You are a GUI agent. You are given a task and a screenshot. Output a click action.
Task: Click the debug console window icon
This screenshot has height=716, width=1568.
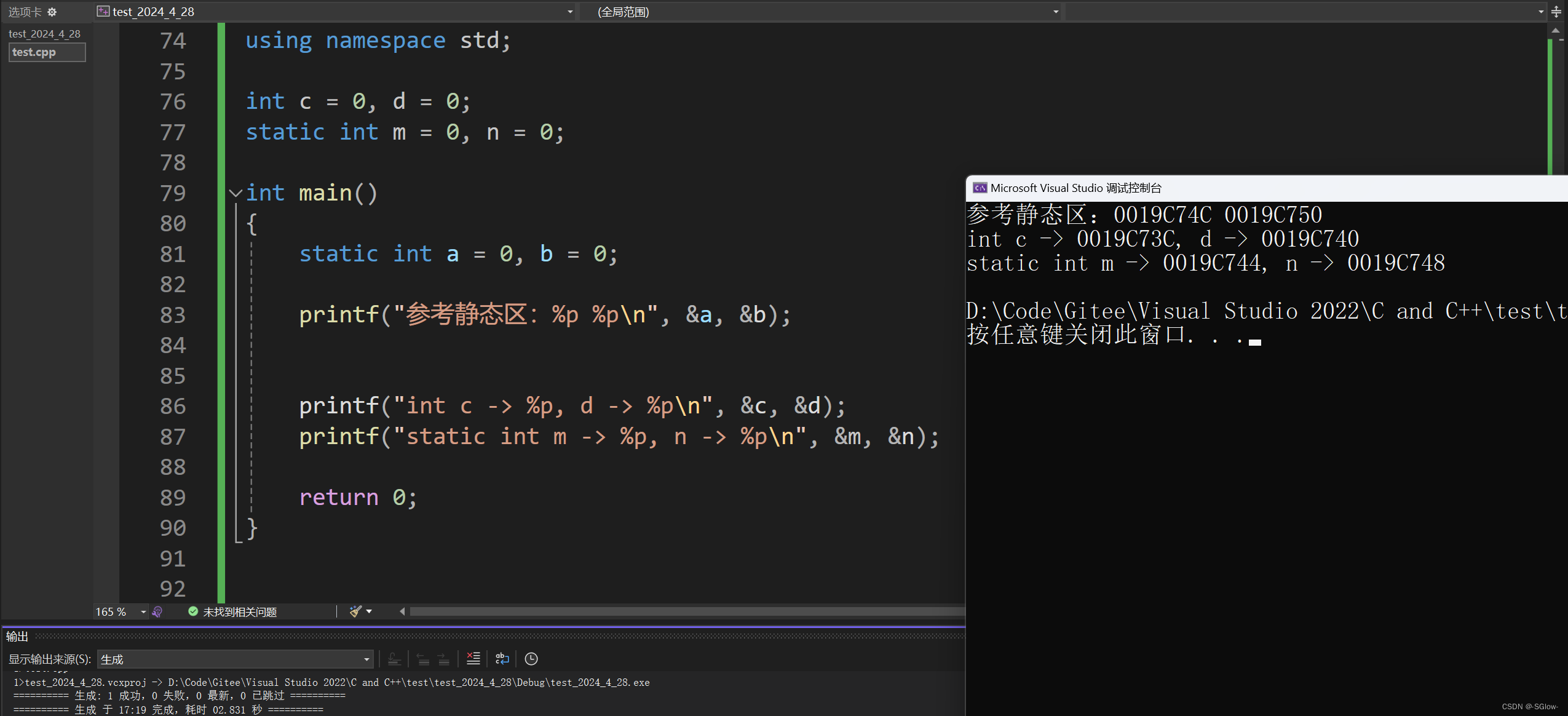(980, 188)
